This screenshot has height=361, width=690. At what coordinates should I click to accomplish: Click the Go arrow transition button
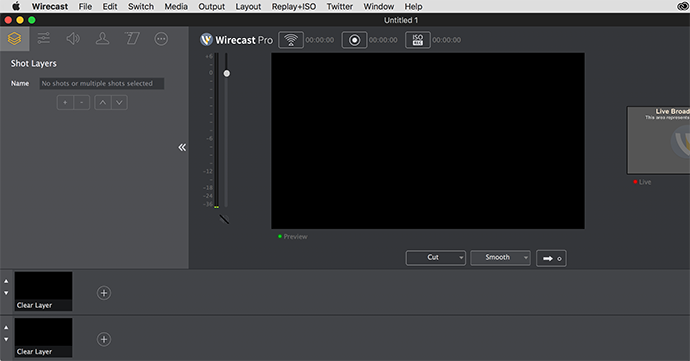coord(551,258)
